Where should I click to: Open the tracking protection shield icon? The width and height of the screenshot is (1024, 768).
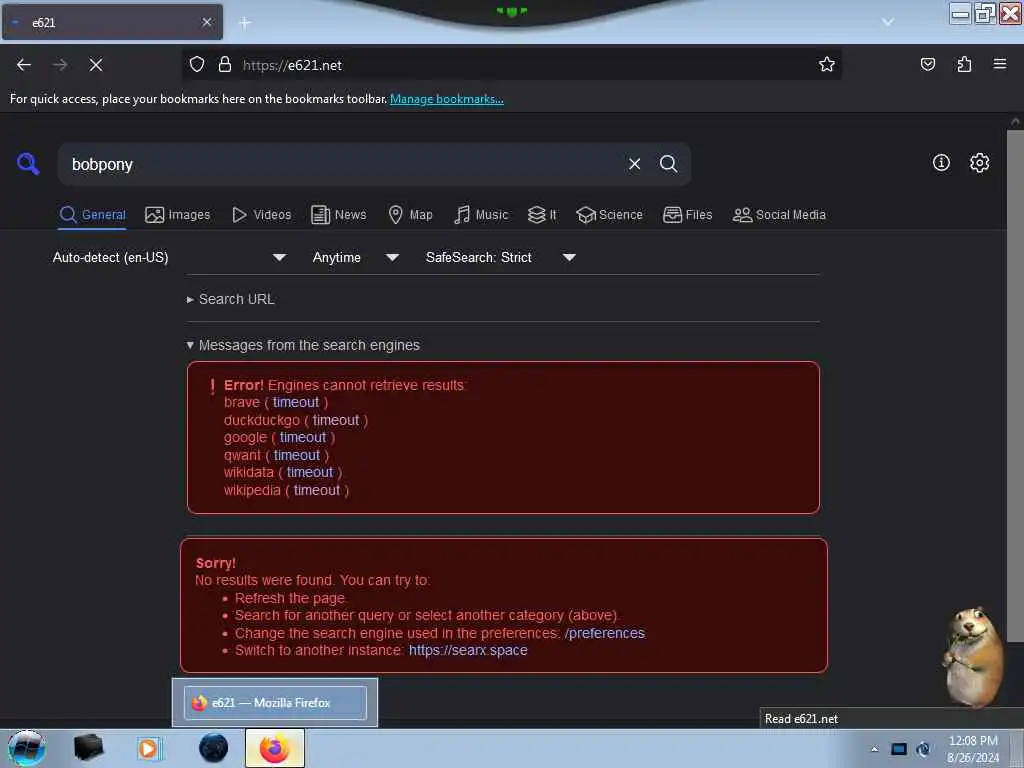pyautogui.click(x=197, y=65)
